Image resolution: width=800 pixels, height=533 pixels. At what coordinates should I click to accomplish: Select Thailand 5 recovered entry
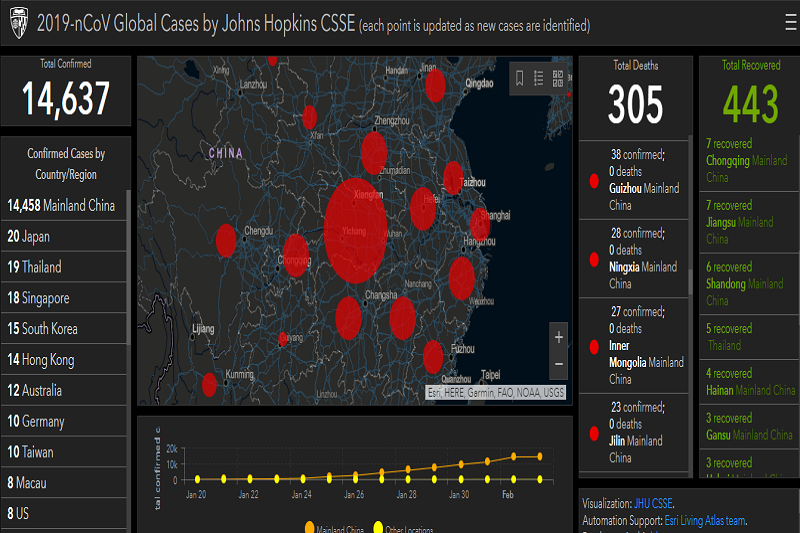748,337
